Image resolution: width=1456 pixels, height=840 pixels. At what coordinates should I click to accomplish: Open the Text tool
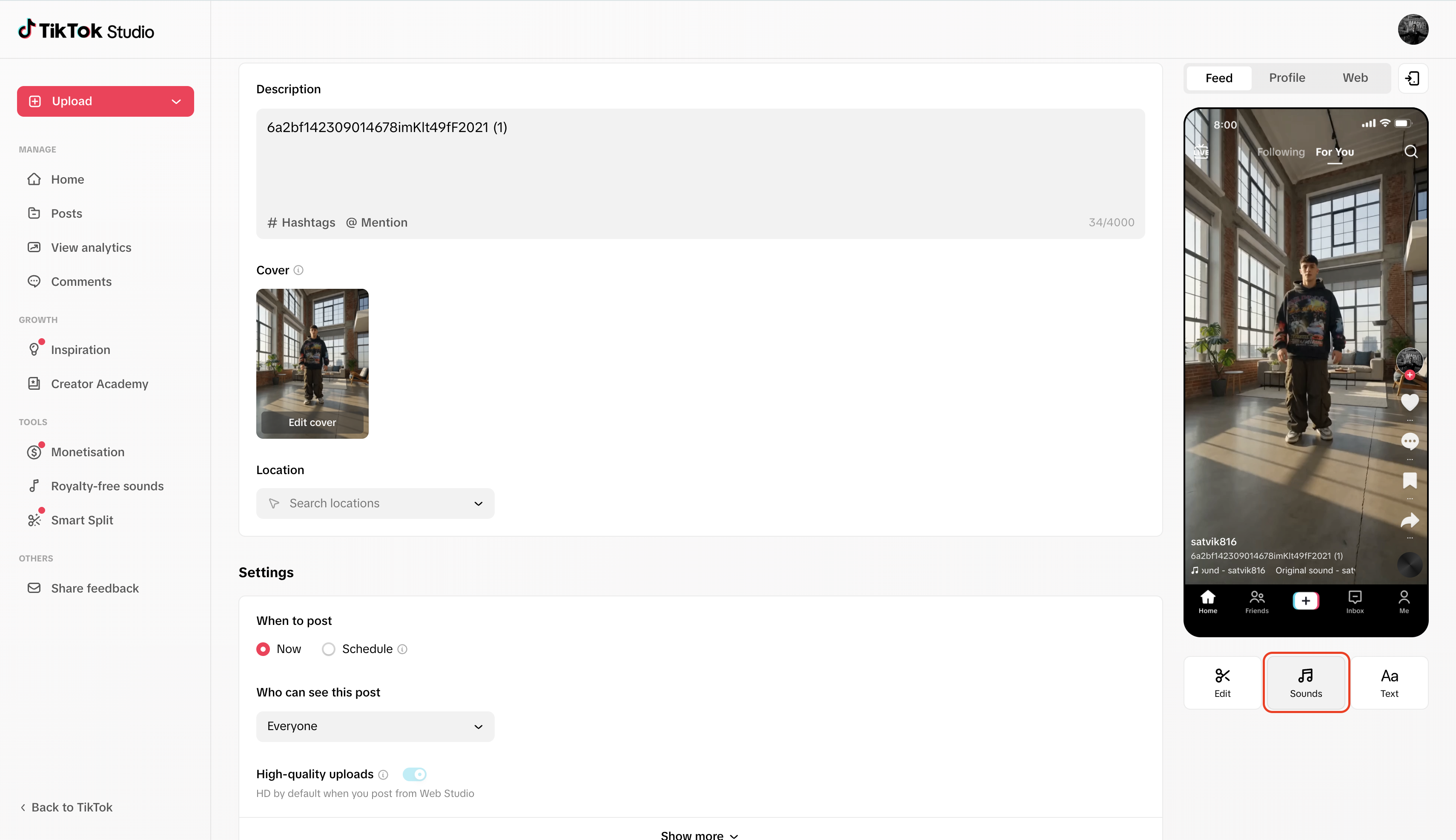[x=1389, y=682]
